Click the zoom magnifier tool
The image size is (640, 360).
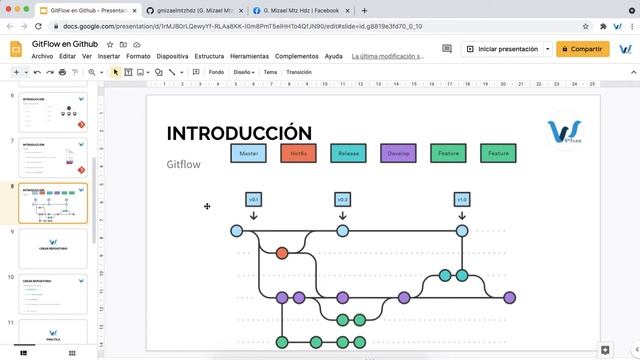point(92,72)
